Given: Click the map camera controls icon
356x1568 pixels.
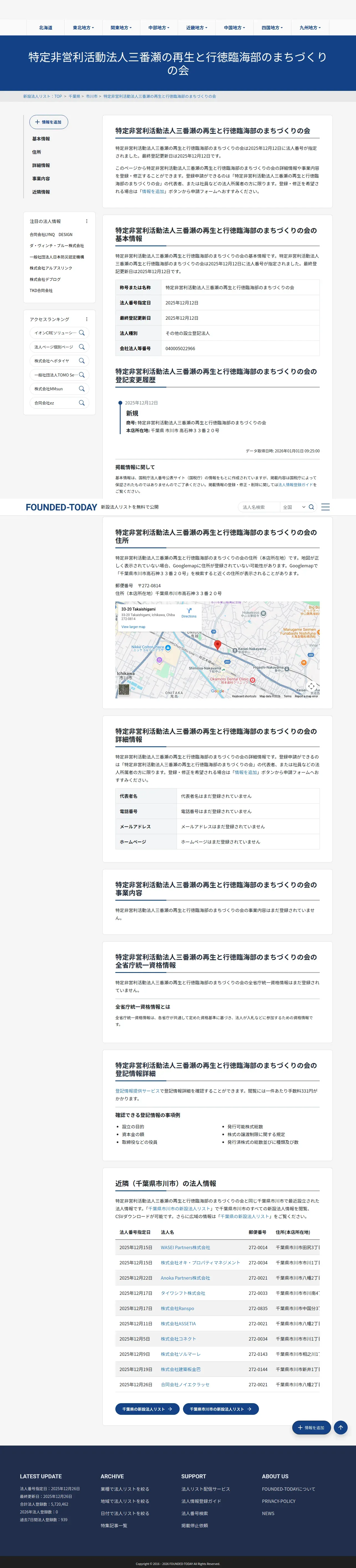Looking at the screenshot, I should (x=311, y=686).
